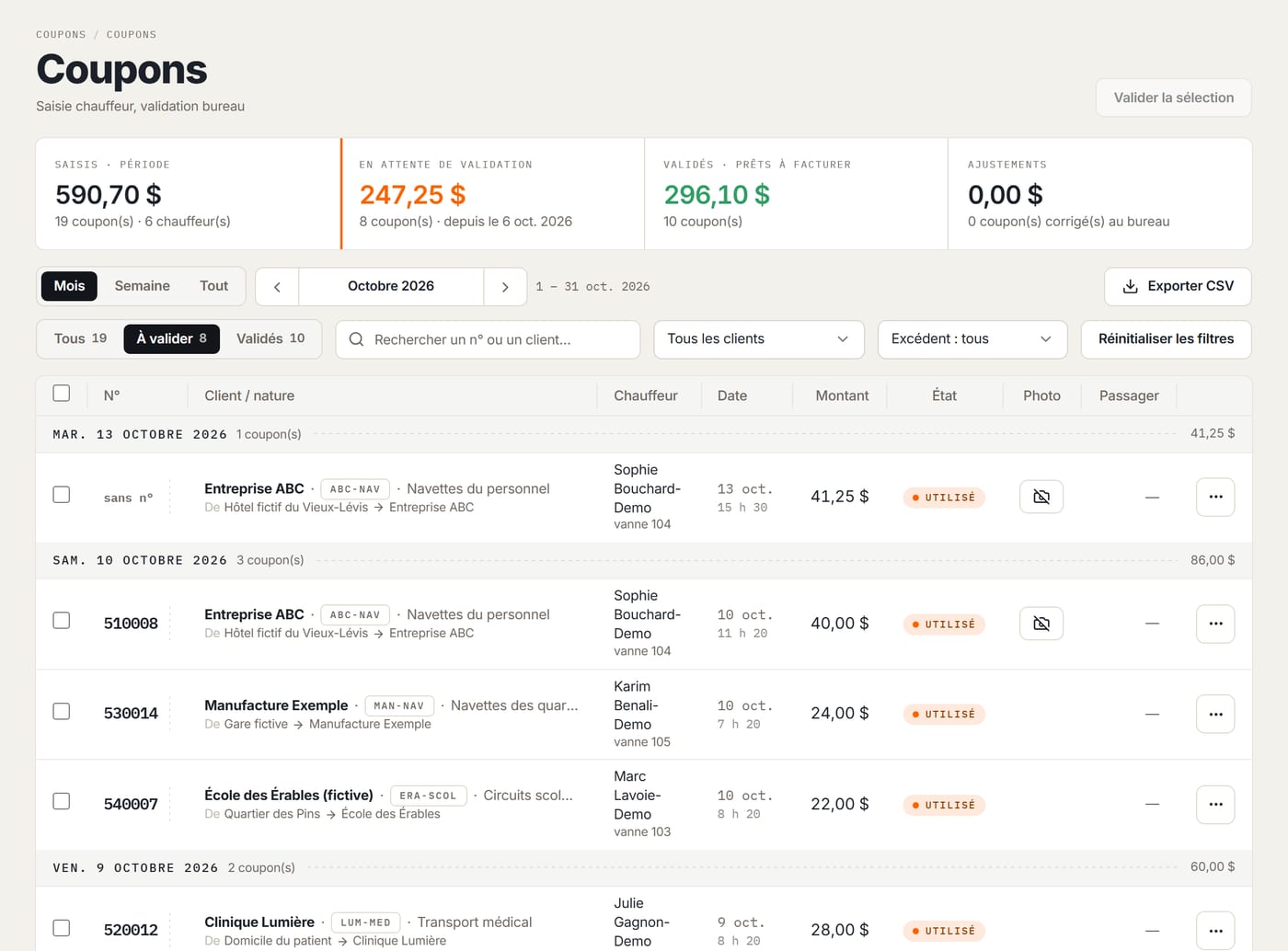Open more actions for sans n° coupon
This screenshot has width=1288, height=951.
[x=1215, y=497]
